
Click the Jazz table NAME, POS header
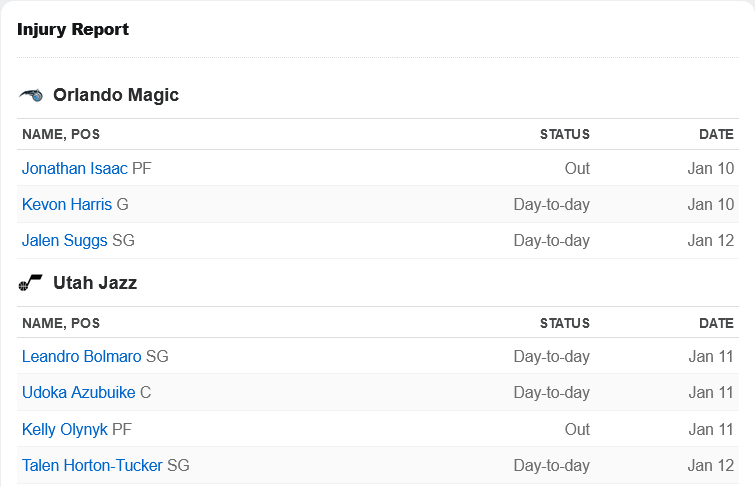[61, 323]
